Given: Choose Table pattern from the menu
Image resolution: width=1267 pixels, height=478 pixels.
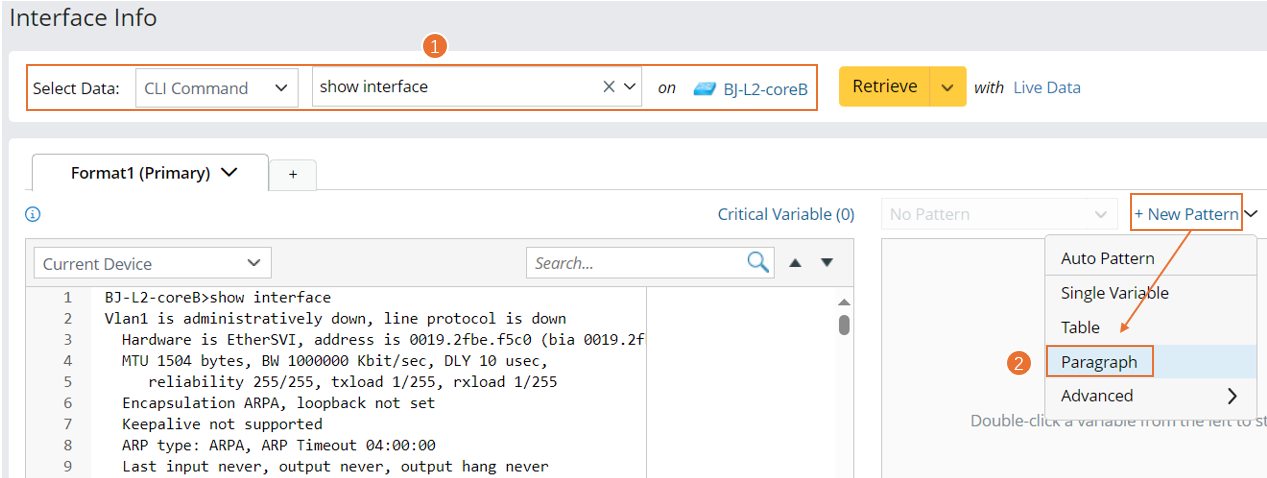Looking at the screenshot, I should click(x=1150, y=327).
